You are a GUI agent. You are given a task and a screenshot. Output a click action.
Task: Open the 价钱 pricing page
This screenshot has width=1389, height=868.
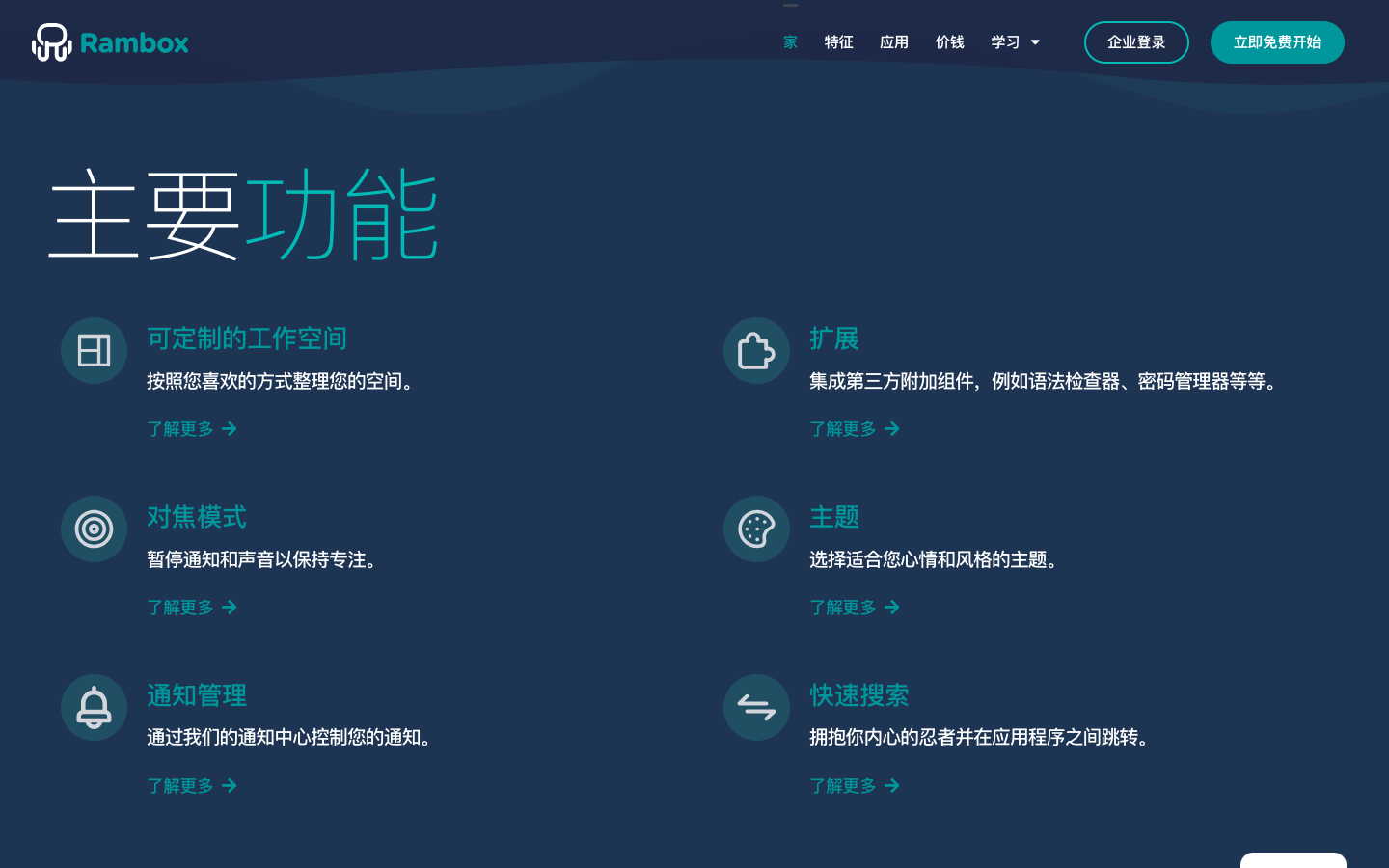coord(949,41)
